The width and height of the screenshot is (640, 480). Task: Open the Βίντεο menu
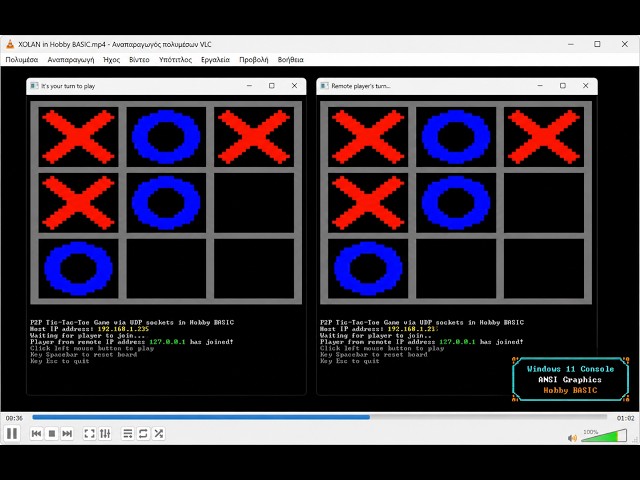[x=139, y=60]
